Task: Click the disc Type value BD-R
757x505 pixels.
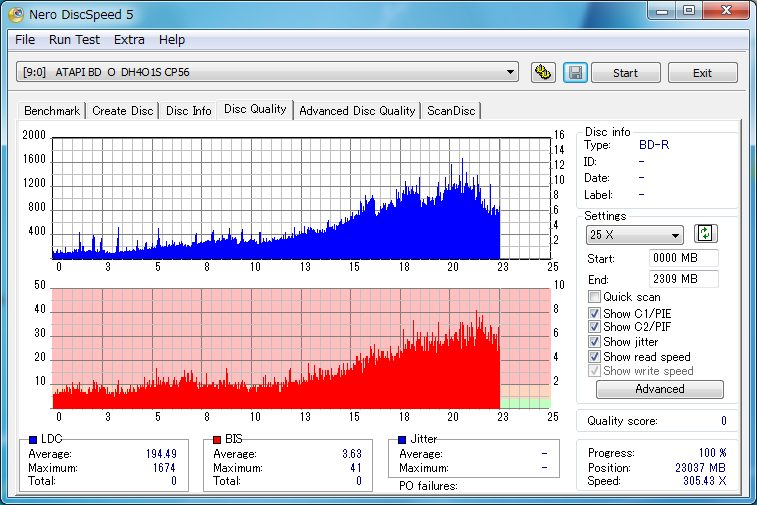Action: pyautogui.click(x=654, y=145)
